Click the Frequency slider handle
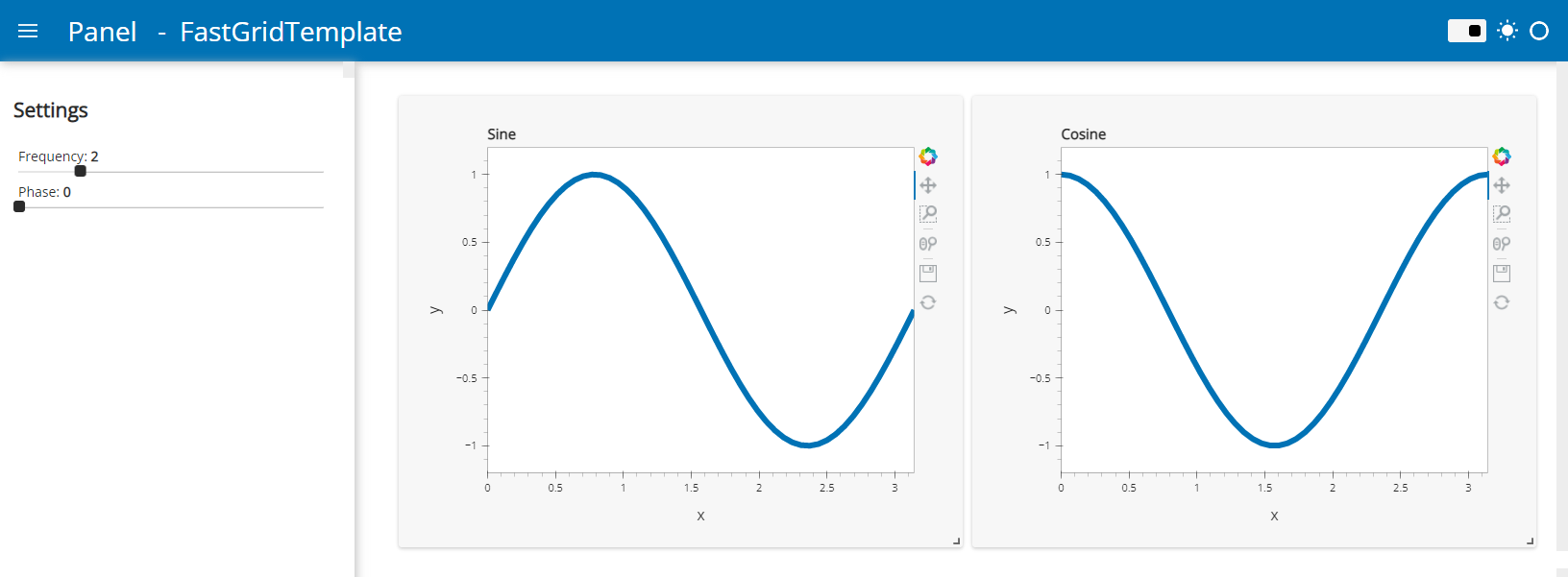Screen dimensions: 1568x577 click(x=81, y=171)
